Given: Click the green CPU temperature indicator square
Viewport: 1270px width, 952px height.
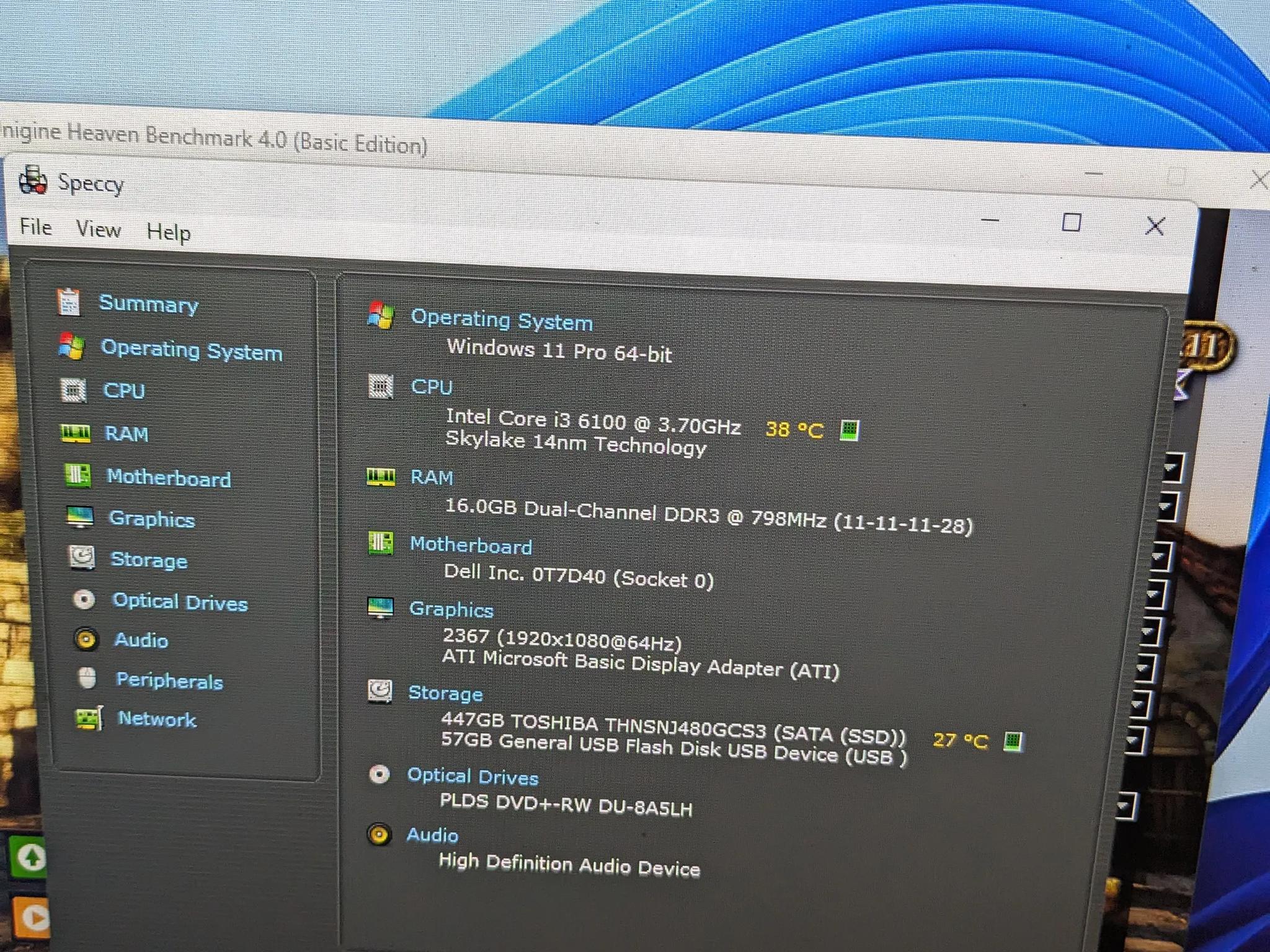Looking at the screenshot, I should pos(850,430).
